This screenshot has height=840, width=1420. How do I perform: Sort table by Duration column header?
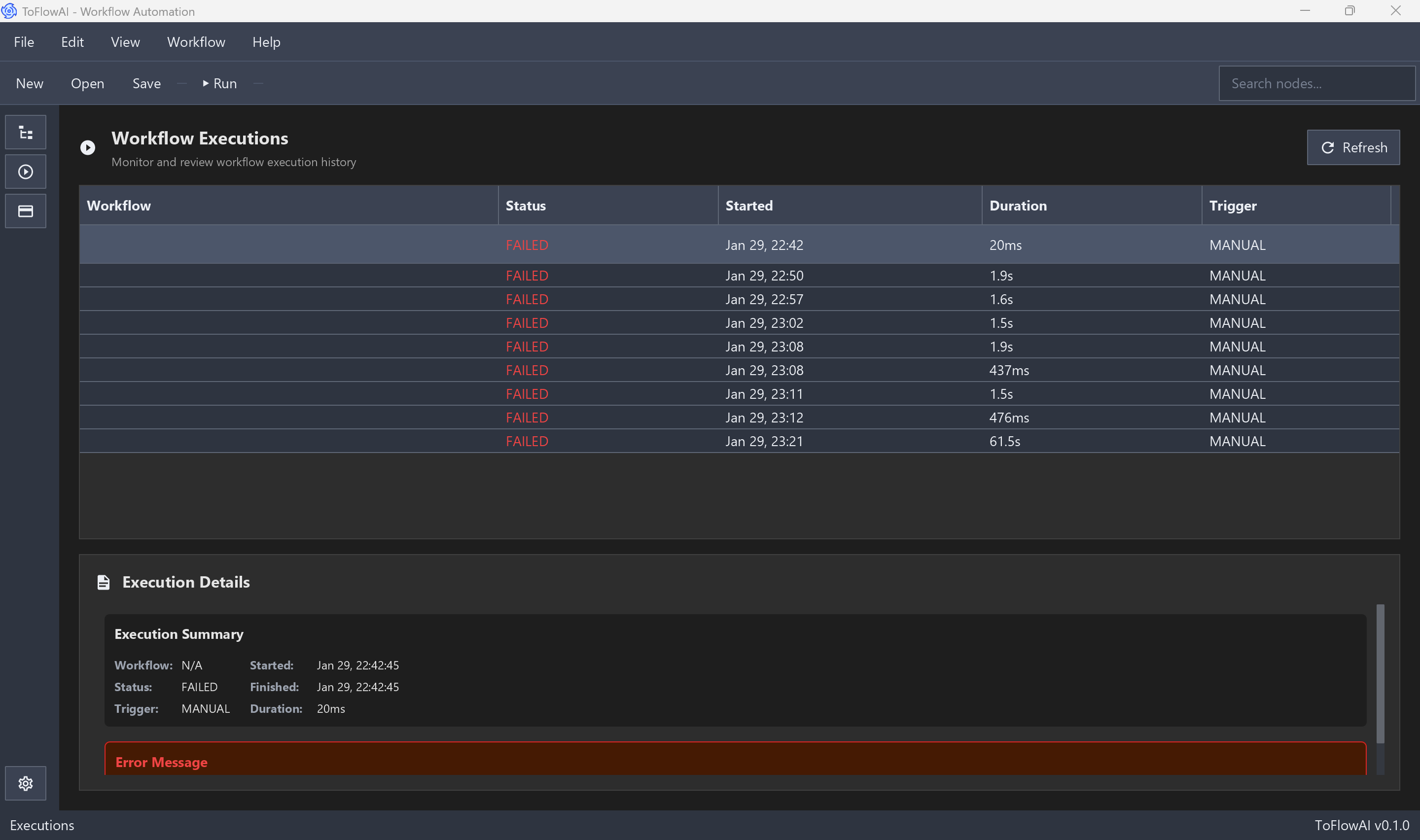(1018, 206)
